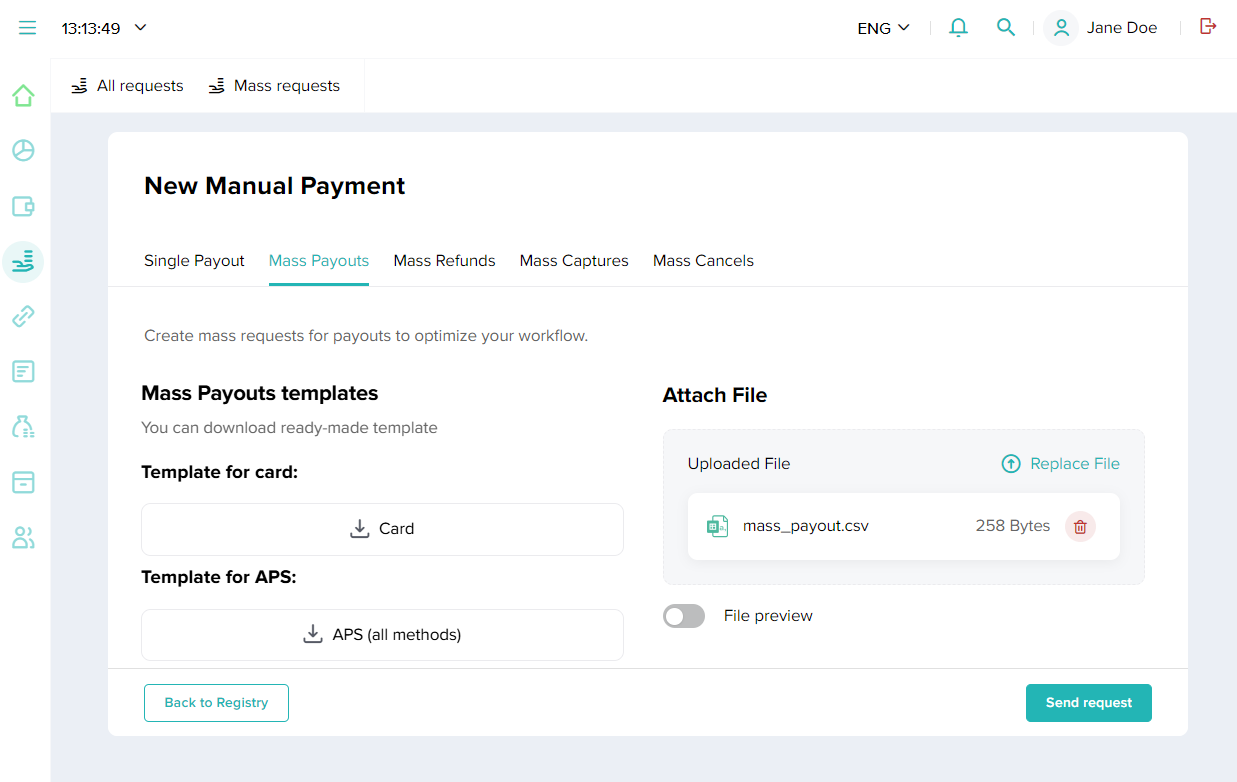Click the Replace File link
This screenshot has width=1237, height=782.
point(1061,464)
